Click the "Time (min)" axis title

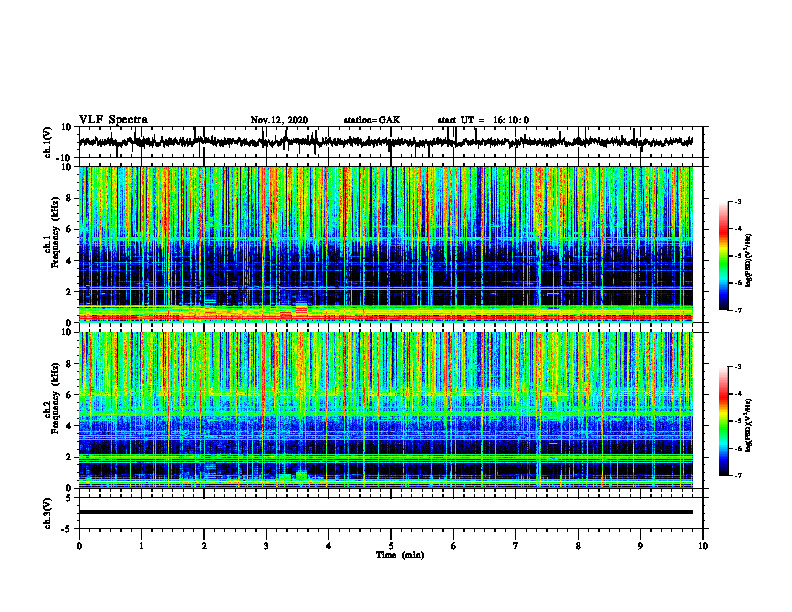[x=400, y=555]
